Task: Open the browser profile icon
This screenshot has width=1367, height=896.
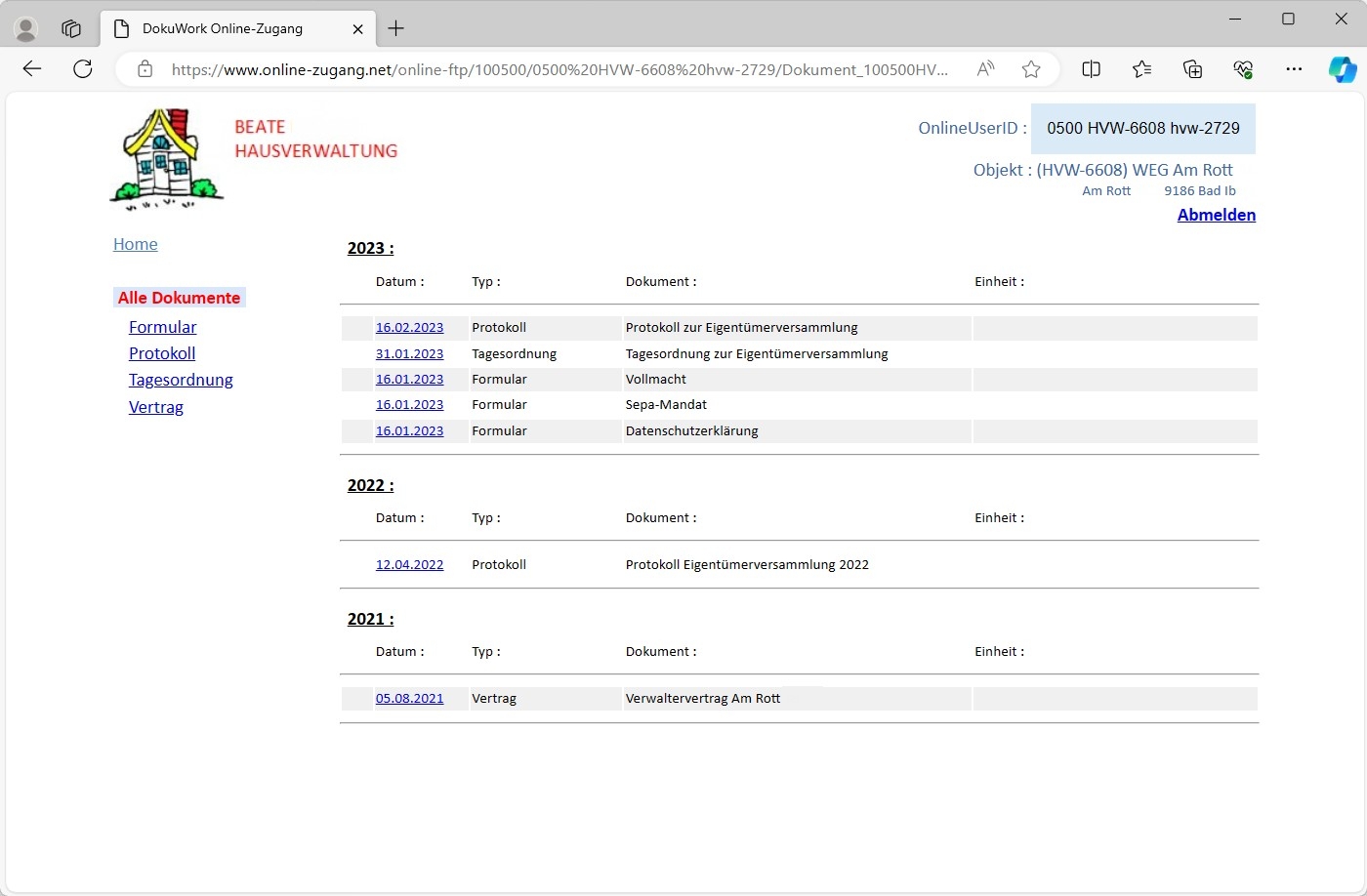Action: click(26, 29)
